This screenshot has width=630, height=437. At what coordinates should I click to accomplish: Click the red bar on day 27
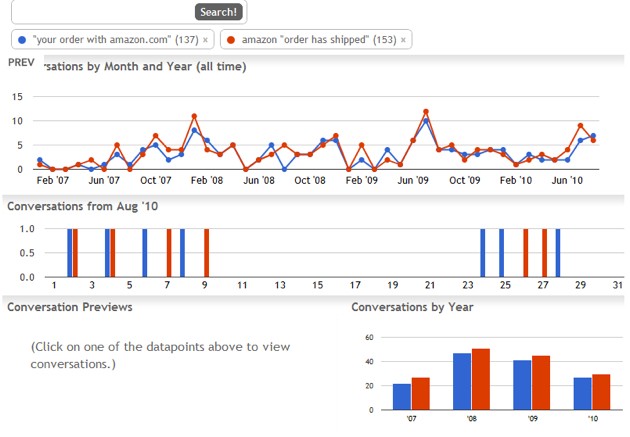coord(544,253)
